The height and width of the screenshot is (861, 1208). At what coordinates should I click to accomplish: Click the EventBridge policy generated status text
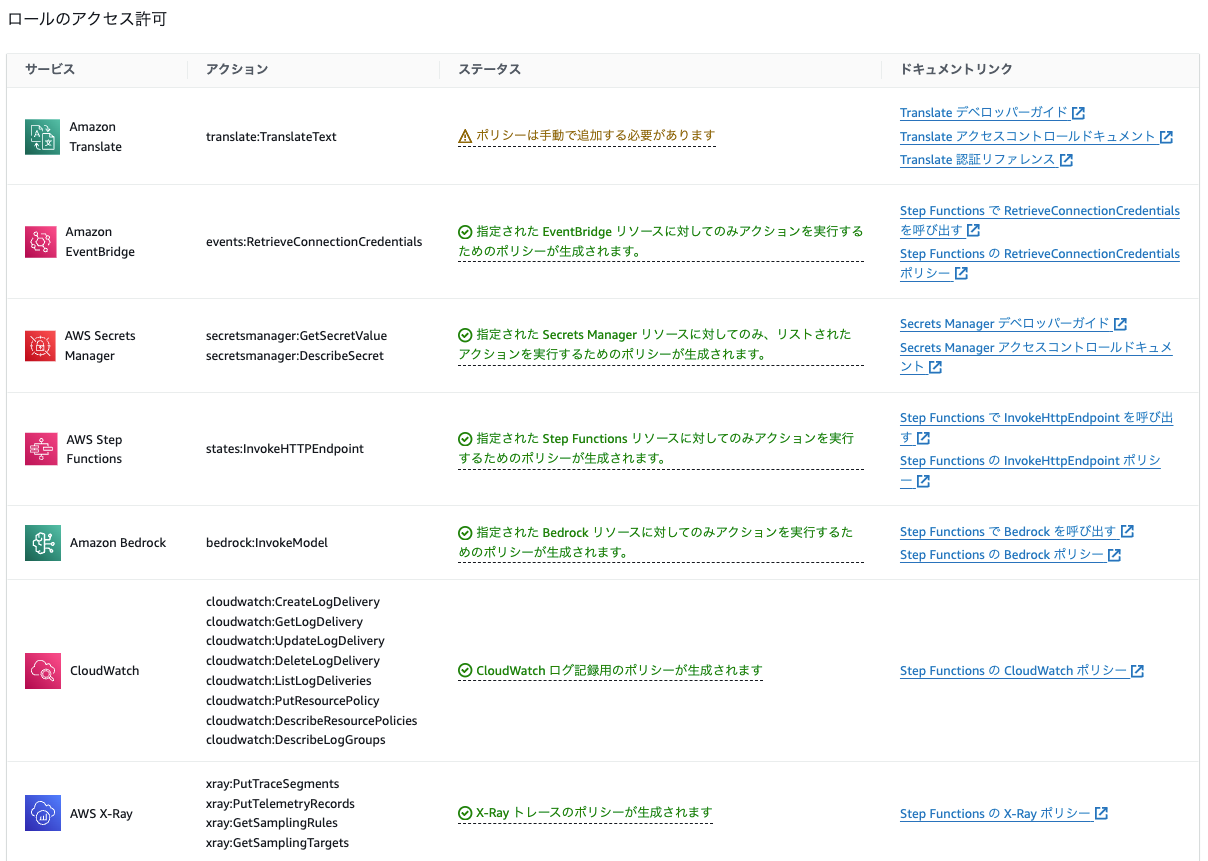tap(661, 241)
